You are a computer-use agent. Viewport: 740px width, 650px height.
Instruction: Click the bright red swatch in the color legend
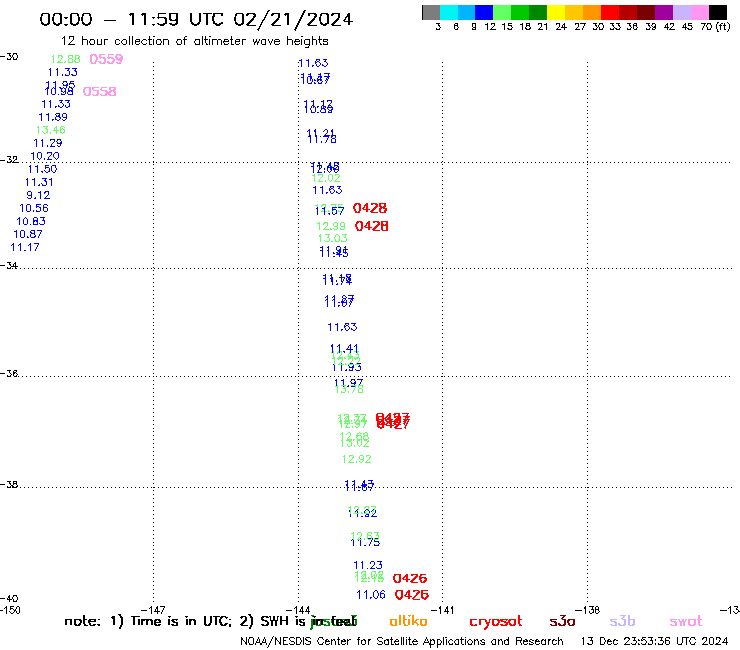pyautogui.click(x=610, y=12)
